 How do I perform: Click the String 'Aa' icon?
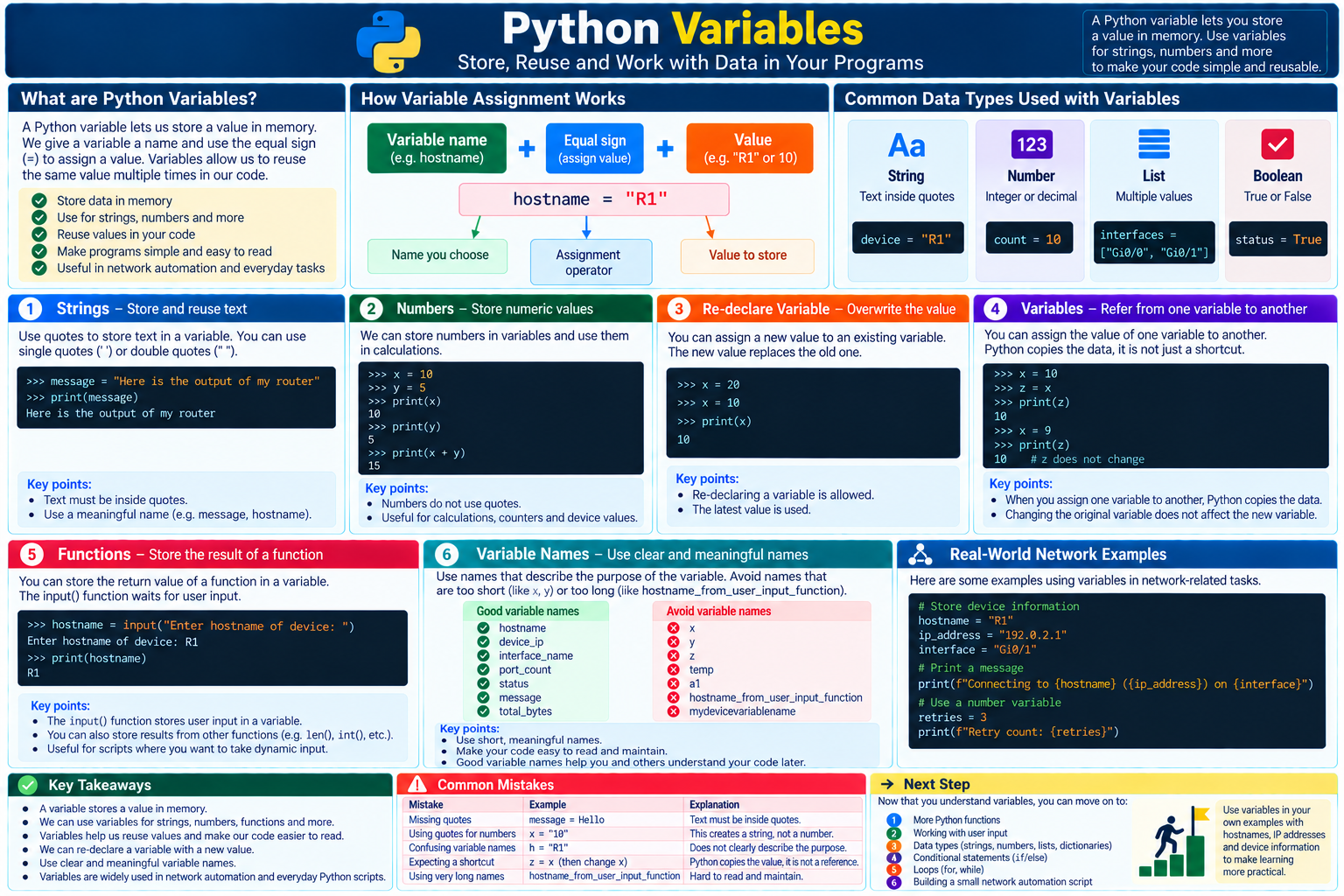click(906, 145)
